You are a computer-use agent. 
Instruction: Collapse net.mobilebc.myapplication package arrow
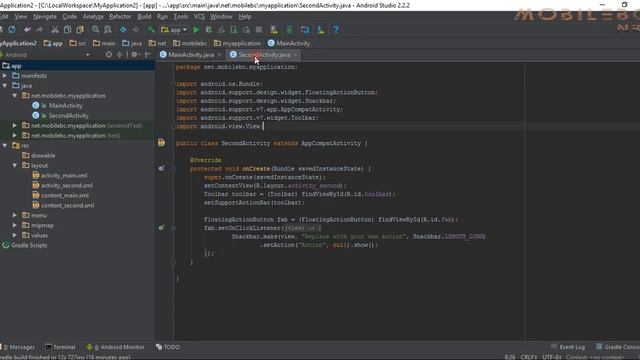click(x=15, y=96)
